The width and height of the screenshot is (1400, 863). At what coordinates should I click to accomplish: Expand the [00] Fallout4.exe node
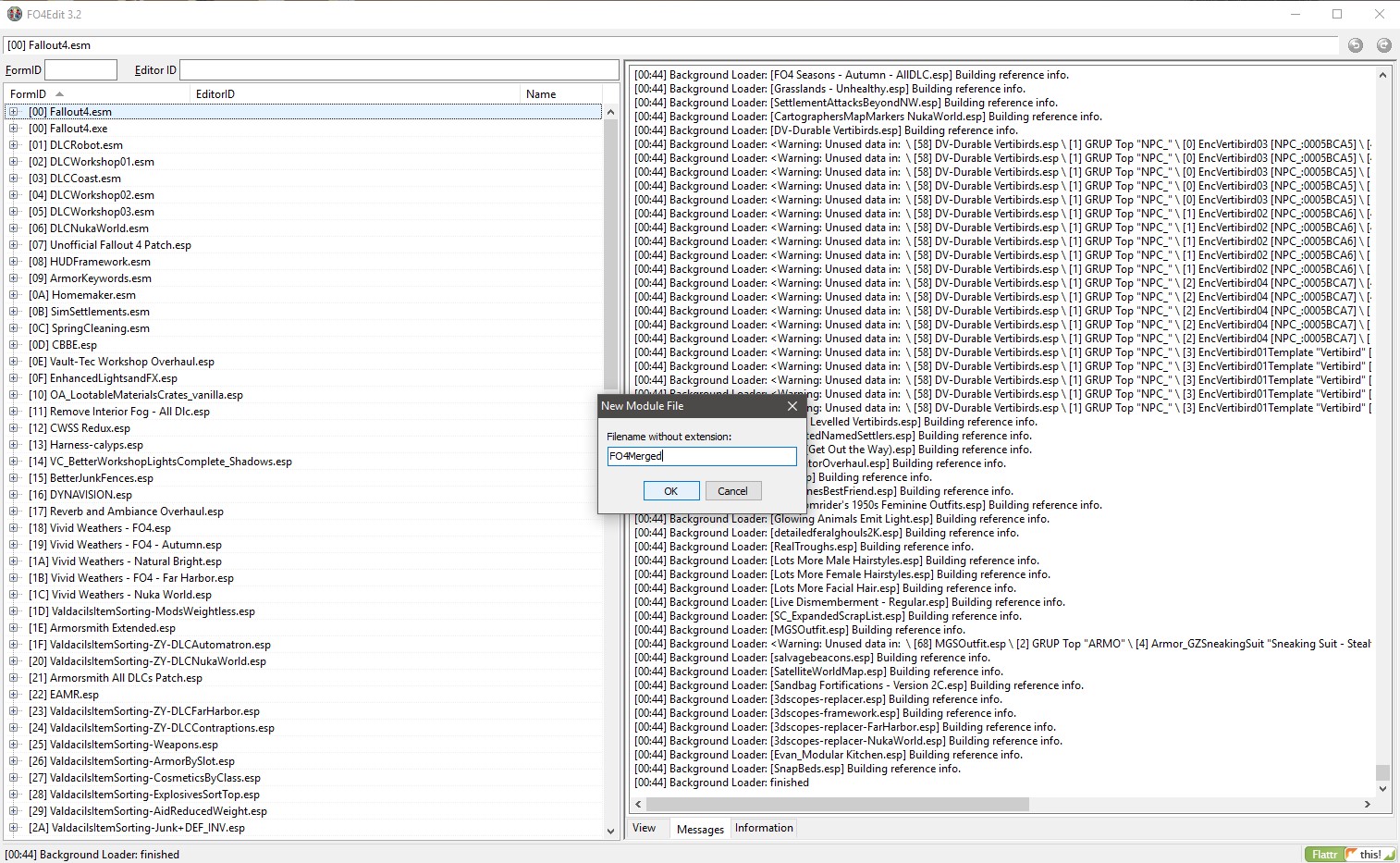pos(14,129)
